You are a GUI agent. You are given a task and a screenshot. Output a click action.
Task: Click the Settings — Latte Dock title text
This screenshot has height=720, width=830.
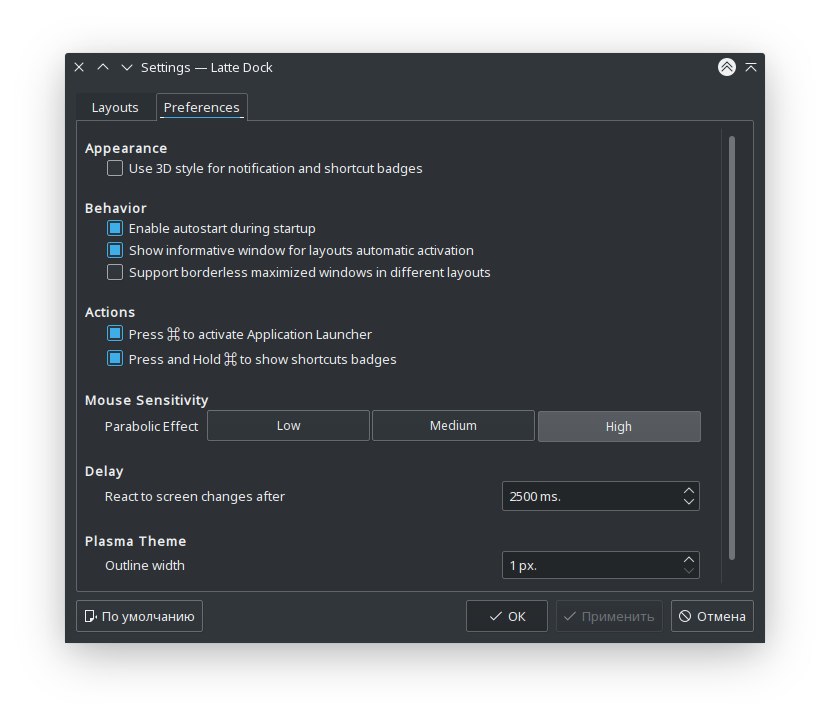point(206,67)
